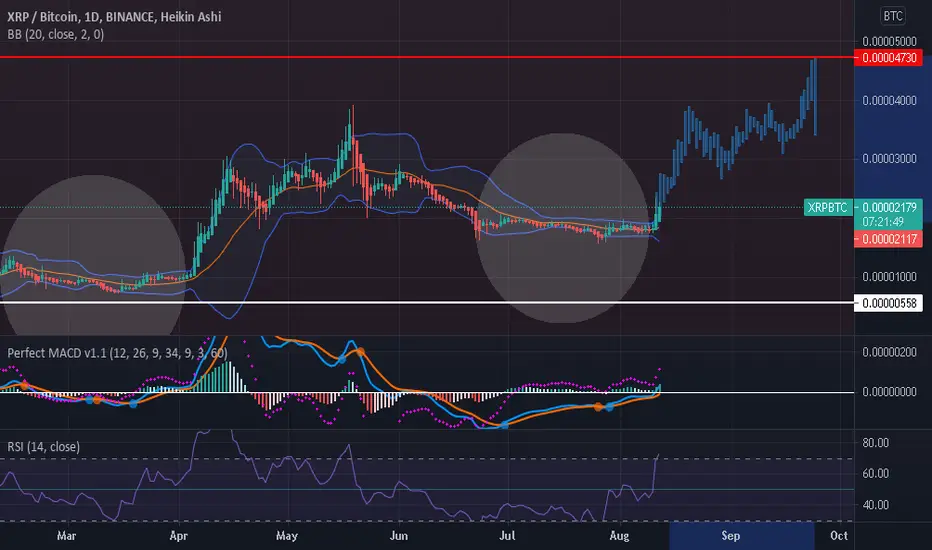Click the May label on time axis
Image resolution: width=932 pixels, height=550 pixels.
coord(286,536)
